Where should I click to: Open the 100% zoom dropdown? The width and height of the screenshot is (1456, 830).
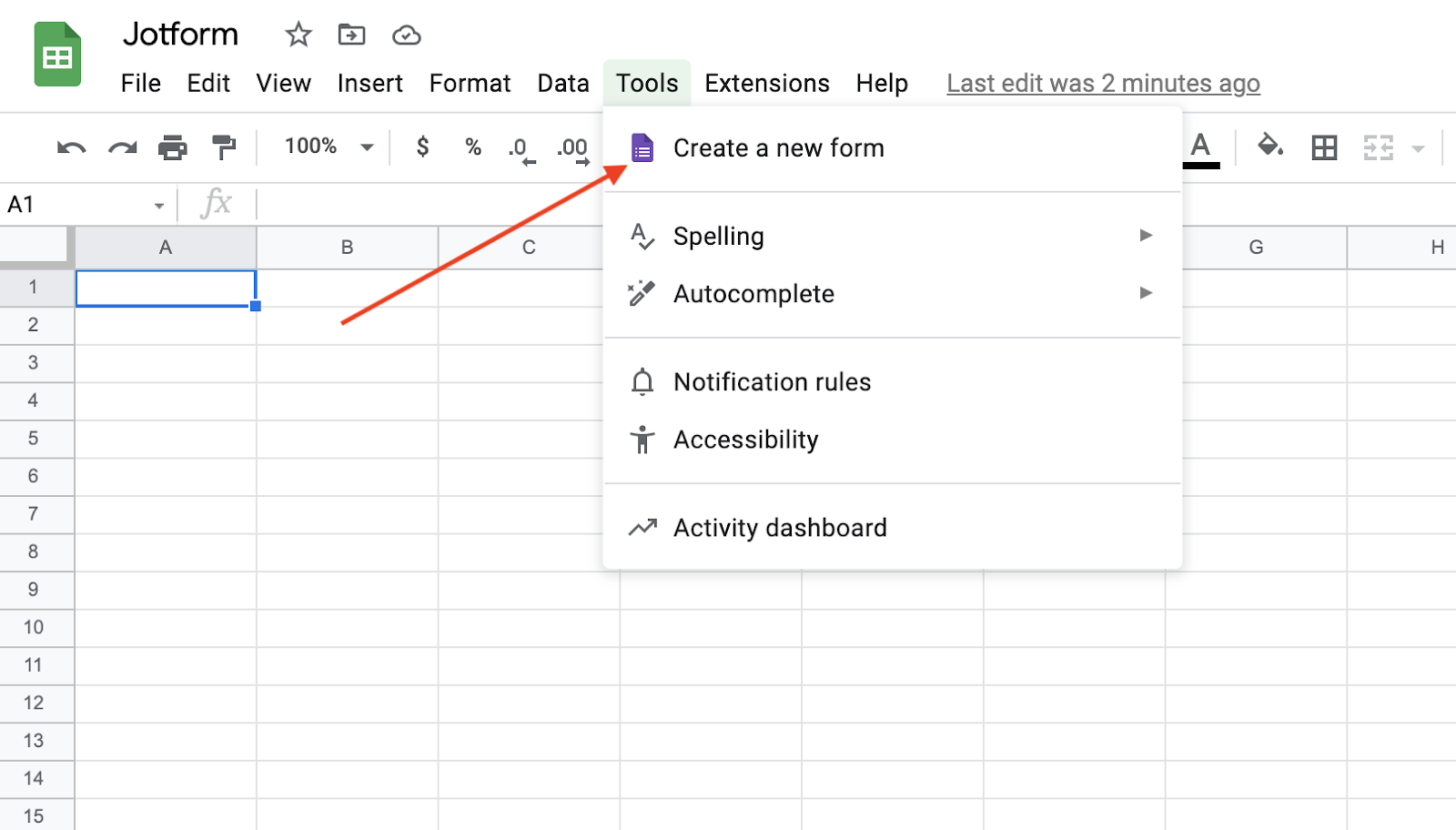point(328,147)
